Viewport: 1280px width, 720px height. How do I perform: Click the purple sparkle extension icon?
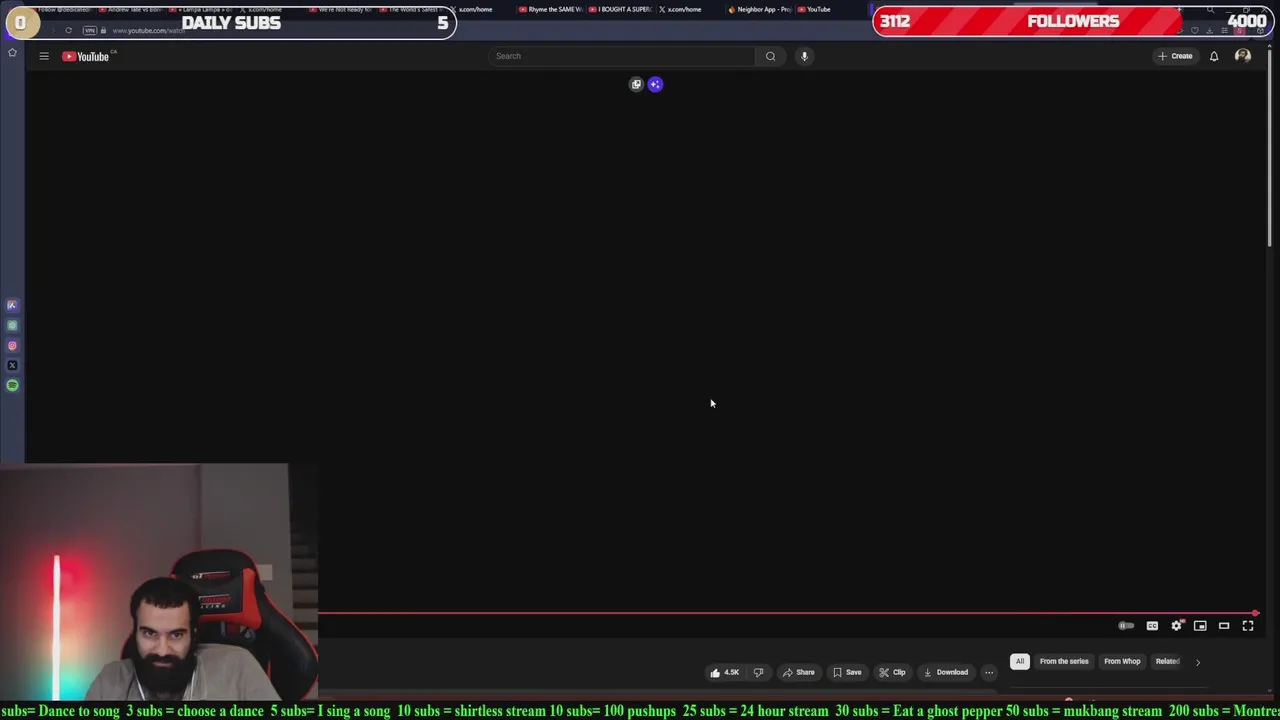(655, 84)
